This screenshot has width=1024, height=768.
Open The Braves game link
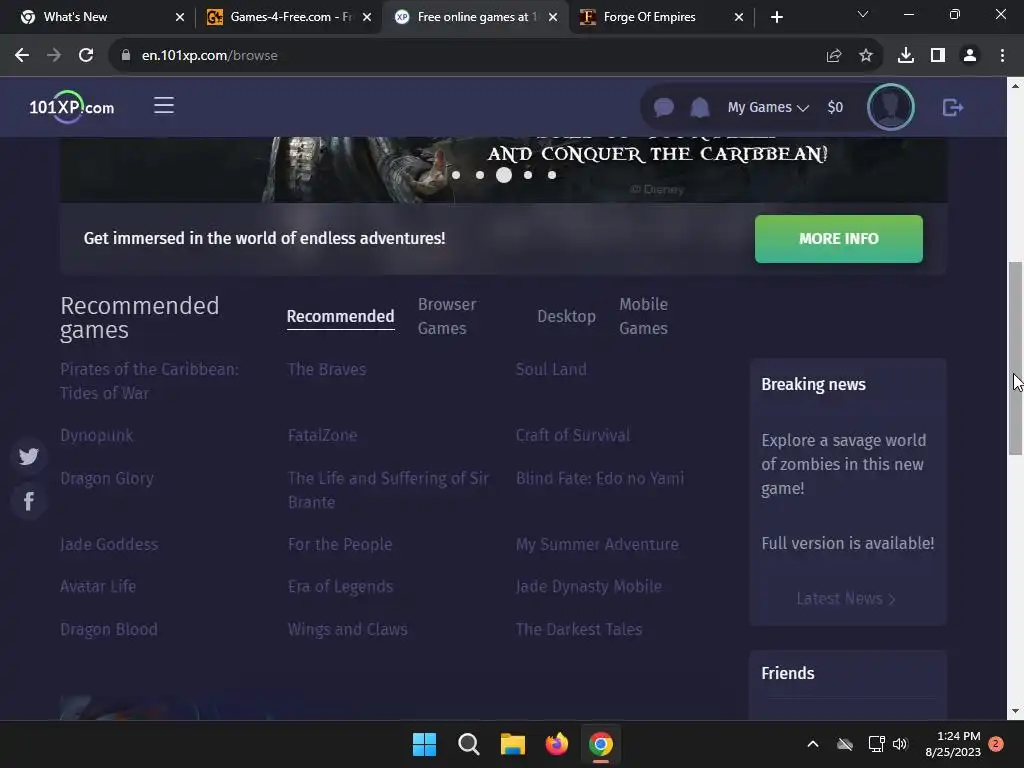pyautogui.click(x=327, y=369)
